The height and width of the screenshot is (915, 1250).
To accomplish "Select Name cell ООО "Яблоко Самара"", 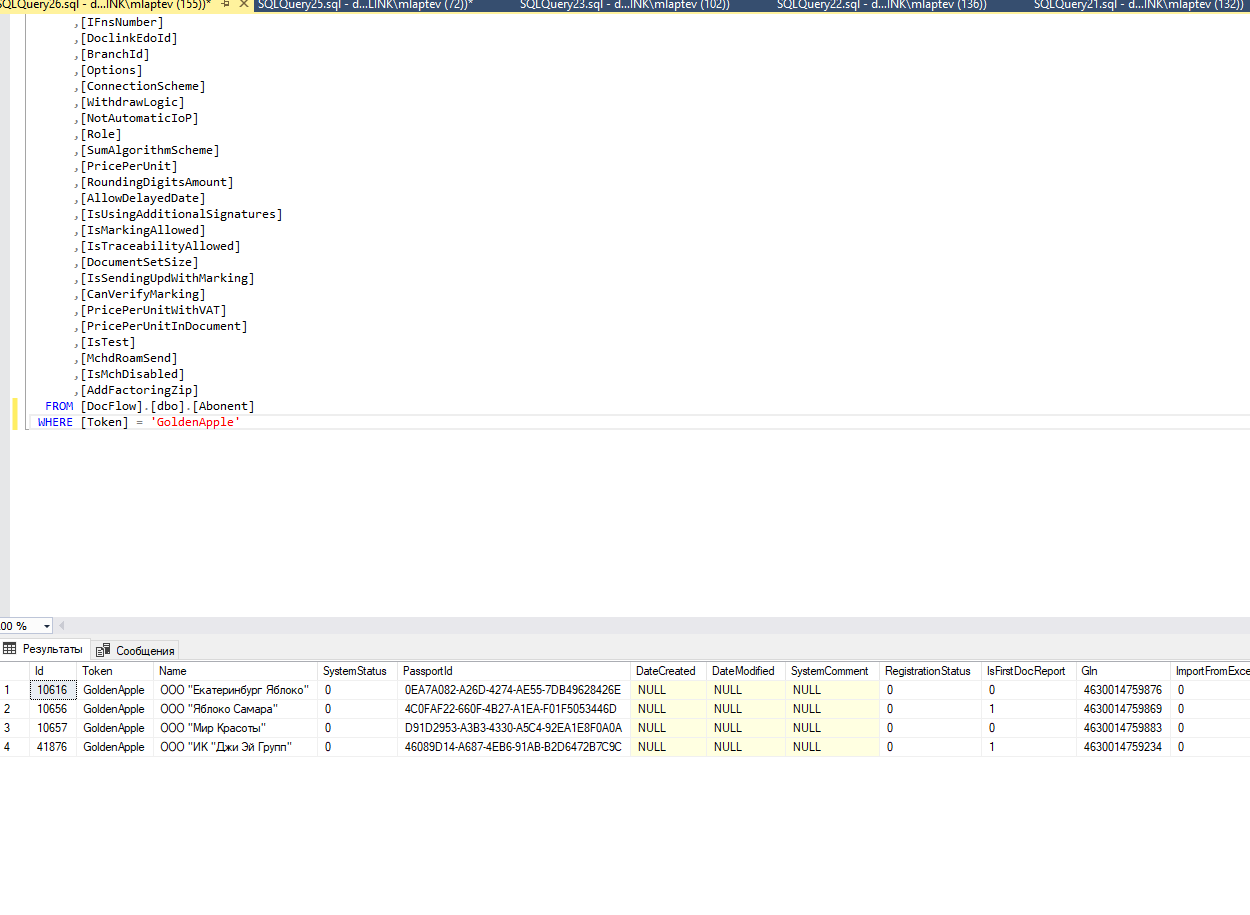I will 236,709.
